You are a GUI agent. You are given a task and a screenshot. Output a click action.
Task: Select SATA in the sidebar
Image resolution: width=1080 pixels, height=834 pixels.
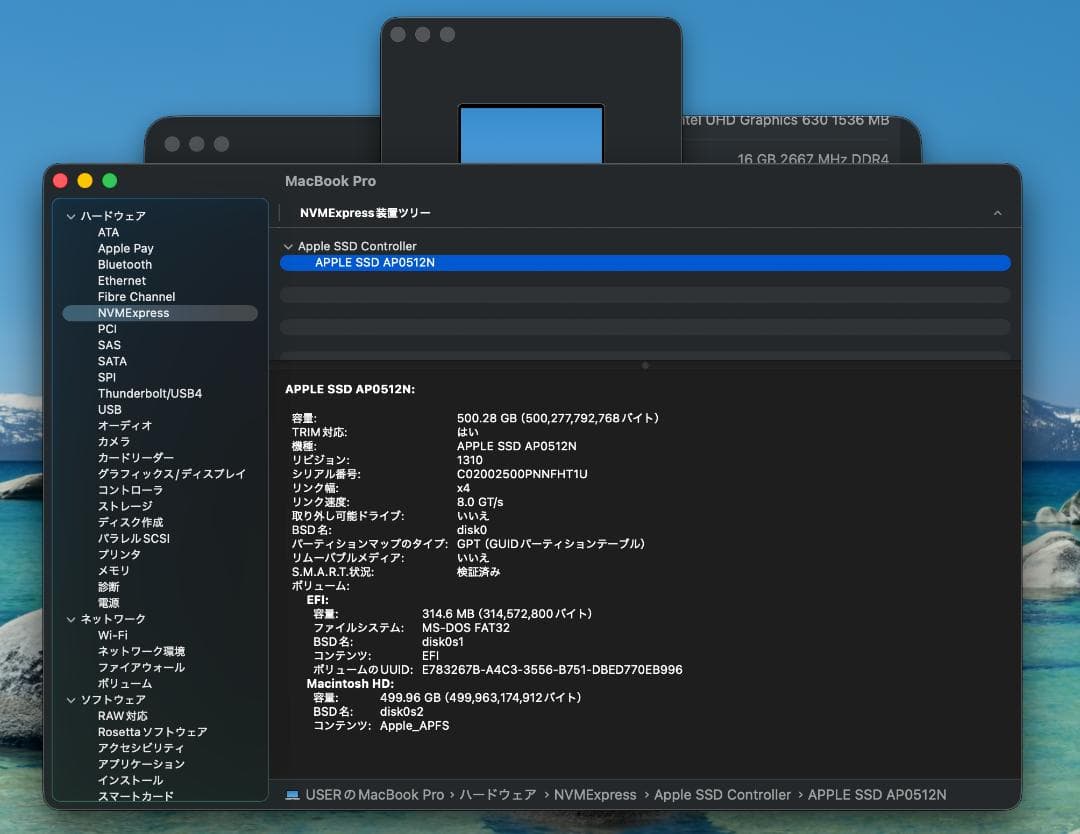(112, 362)
